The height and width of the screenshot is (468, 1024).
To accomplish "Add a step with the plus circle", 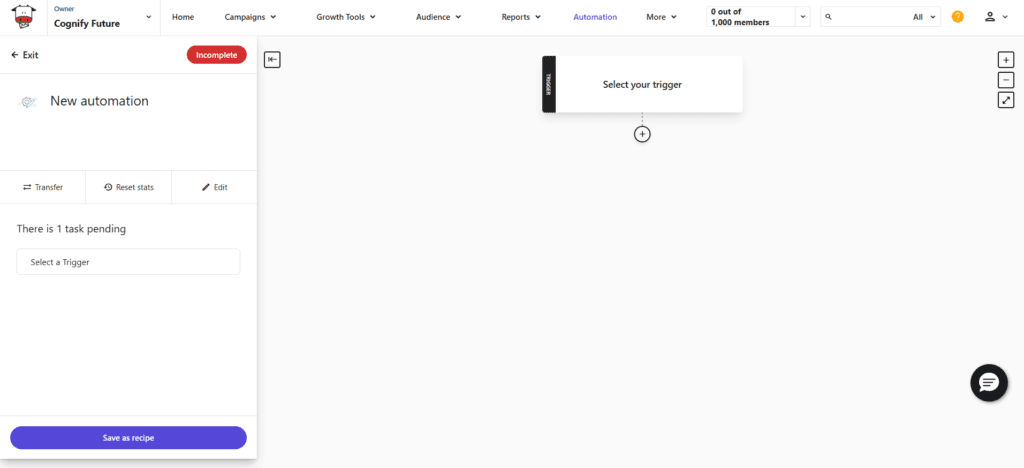I will 642,134.
